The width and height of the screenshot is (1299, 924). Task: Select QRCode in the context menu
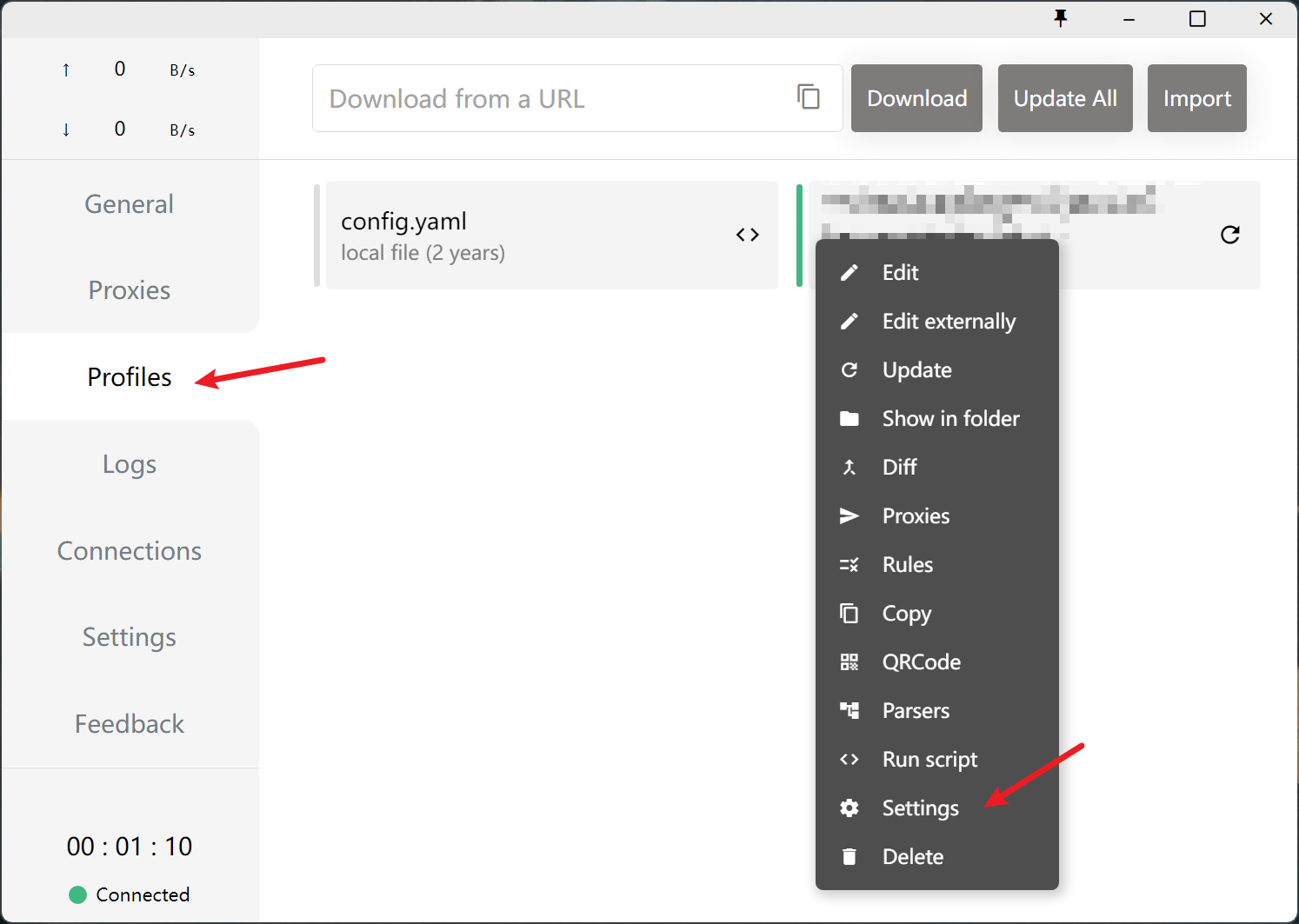921,662
